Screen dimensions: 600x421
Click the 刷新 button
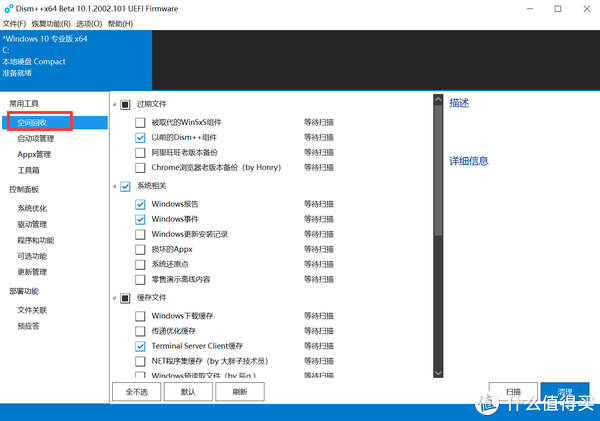pos(240,392)
